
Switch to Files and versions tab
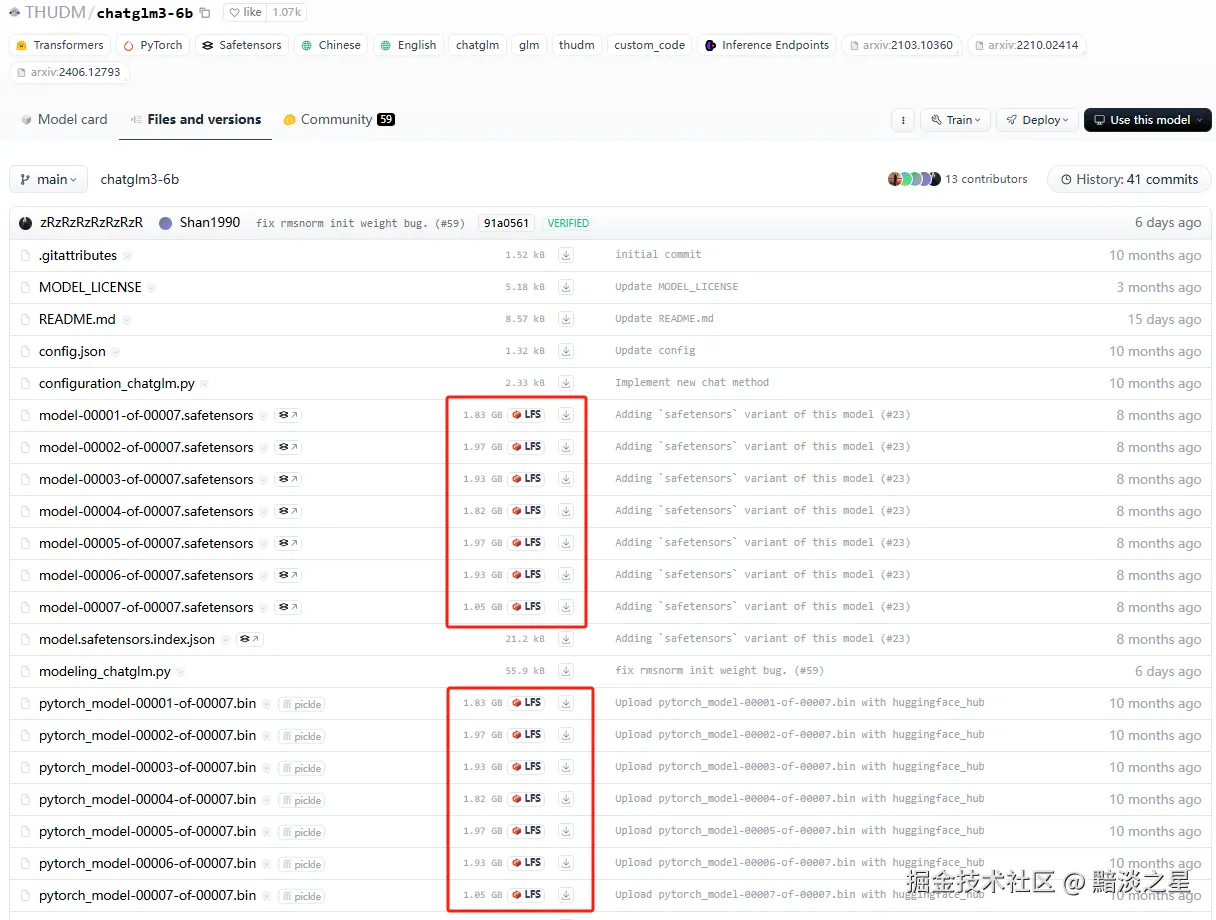[195, 119]
